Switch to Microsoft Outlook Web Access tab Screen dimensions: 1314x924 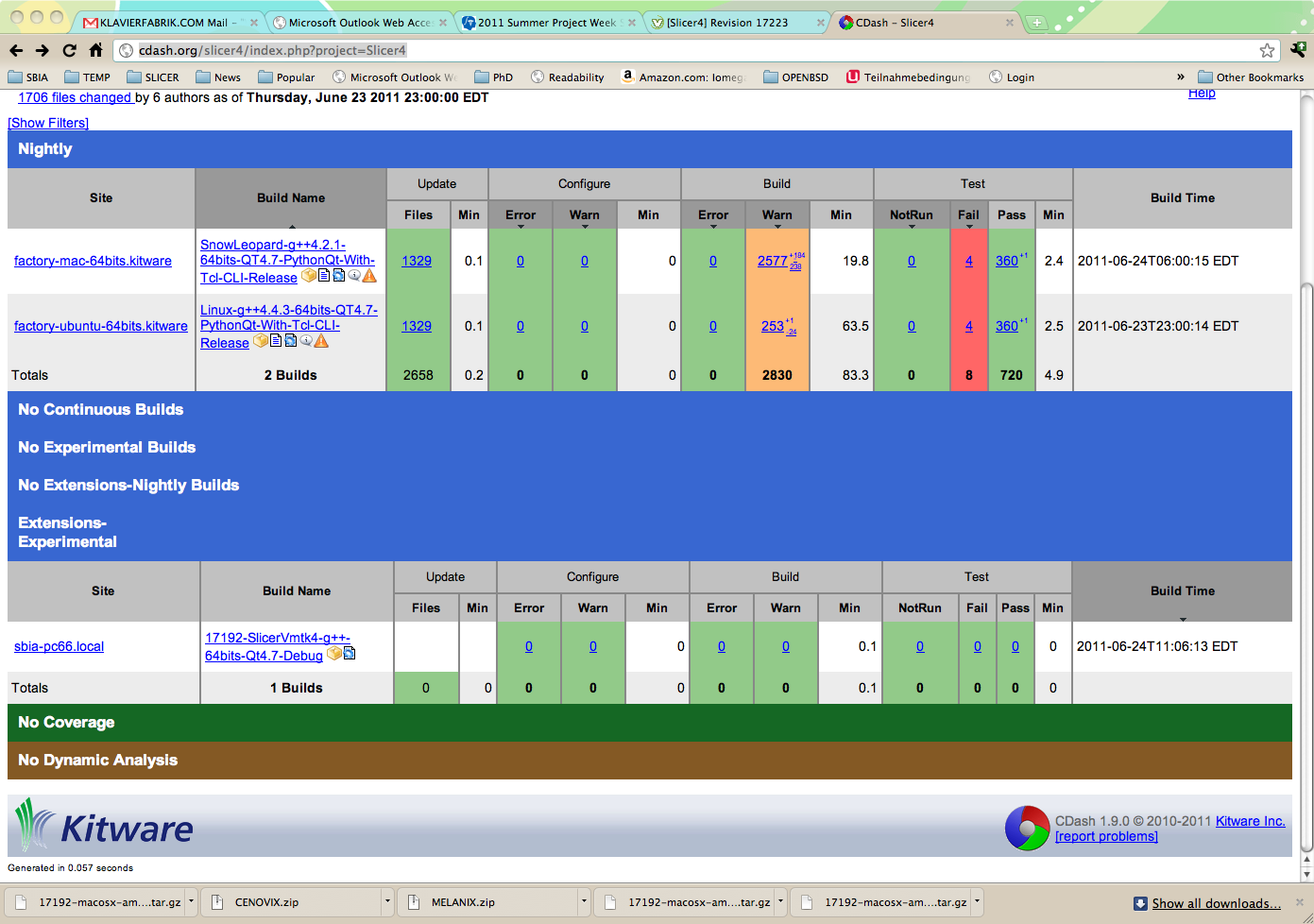(x=359, y=23)
